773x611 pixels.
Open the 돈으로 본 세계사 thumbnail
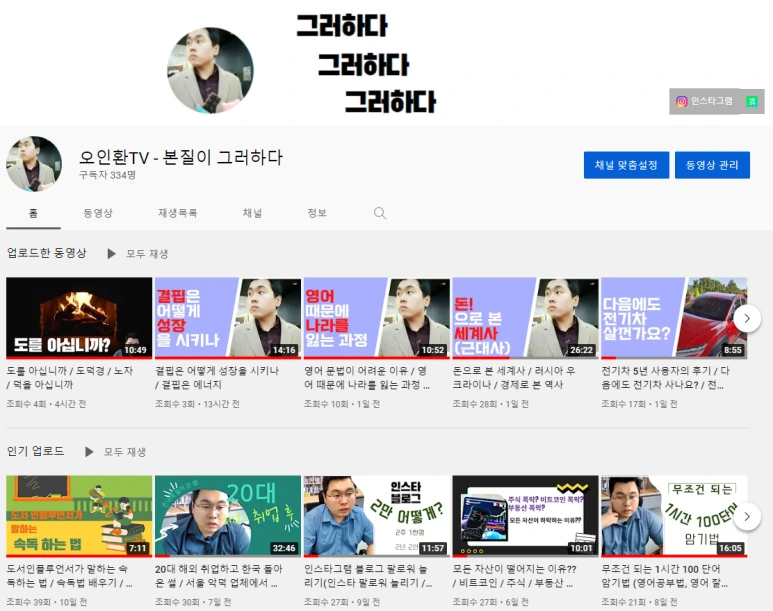[x=526, y=318]
